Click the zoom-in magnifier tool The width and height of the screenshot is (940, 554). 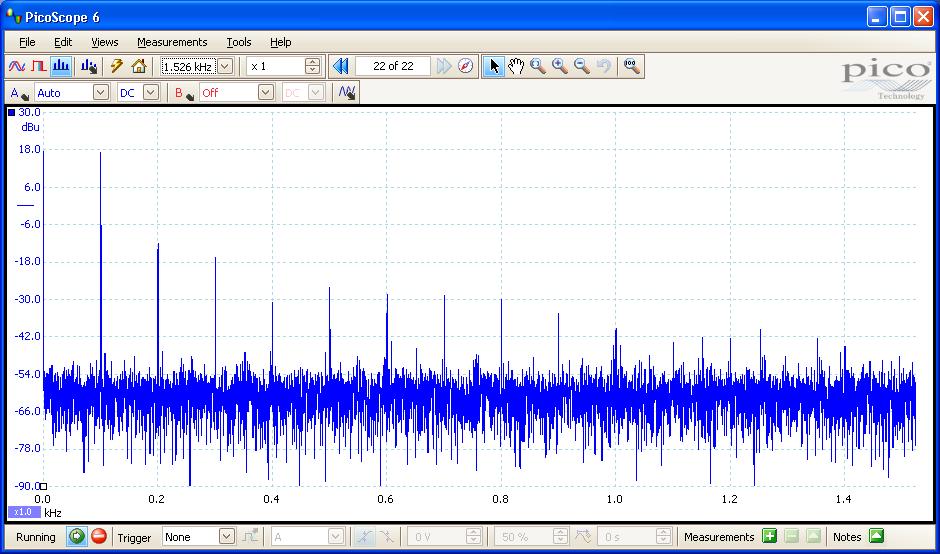pyautogui.click(x=560, y=66)
